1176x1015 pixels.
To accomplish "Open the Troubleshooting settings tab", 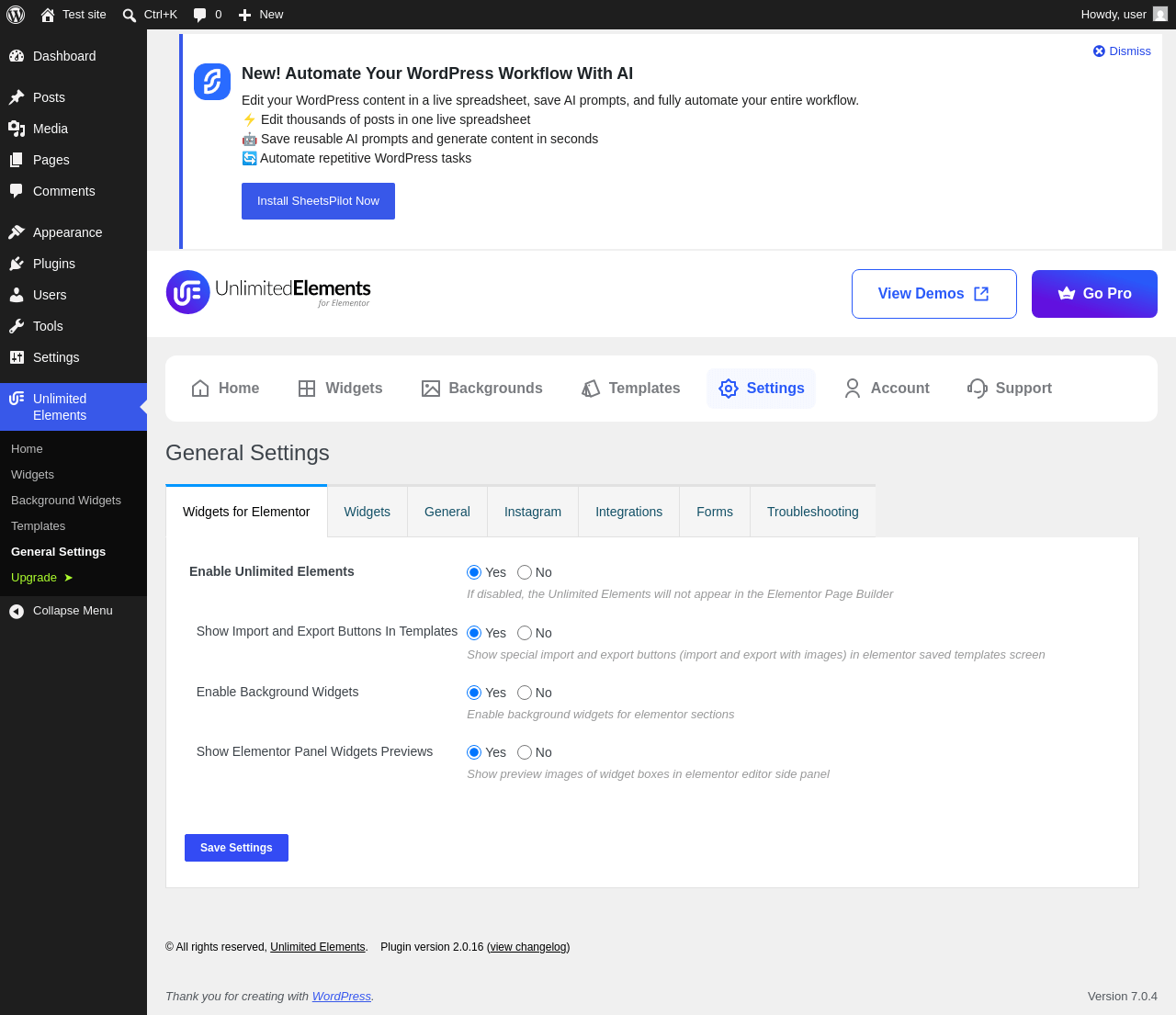I will click(x=813, y=512).
